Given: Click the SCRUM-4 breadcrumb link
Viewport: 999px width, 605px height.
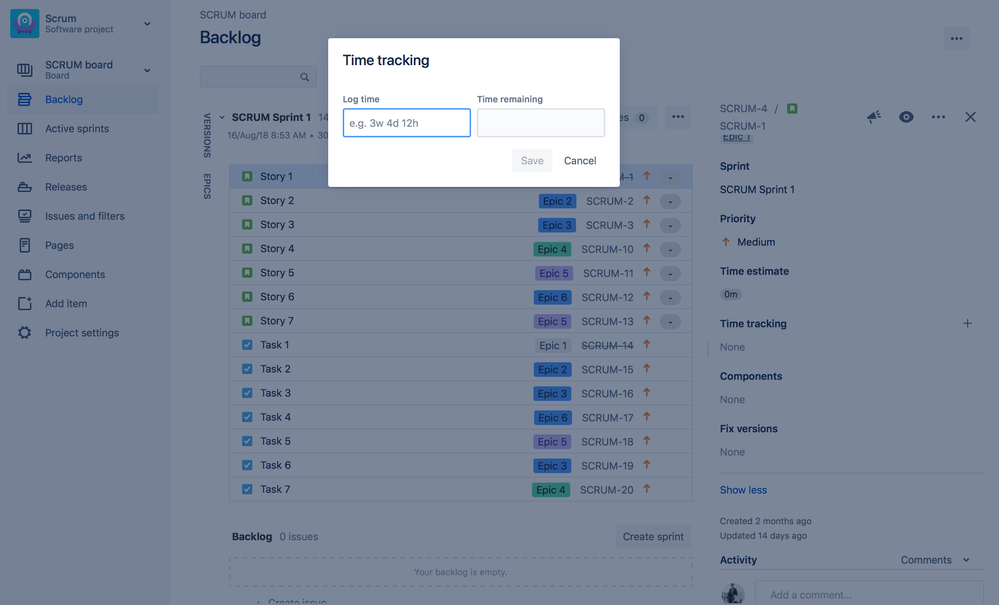Looking at the screenshot, I should 744,108.
